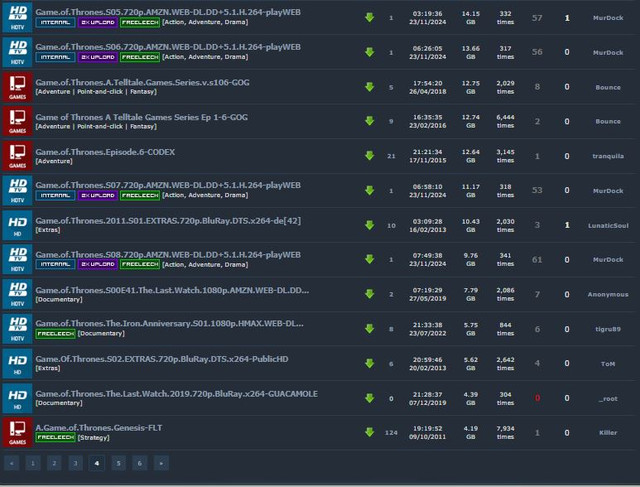Viewport: 640px width, 487px height.
Task: Go to page 3 of results
Action: pos(75,463)
